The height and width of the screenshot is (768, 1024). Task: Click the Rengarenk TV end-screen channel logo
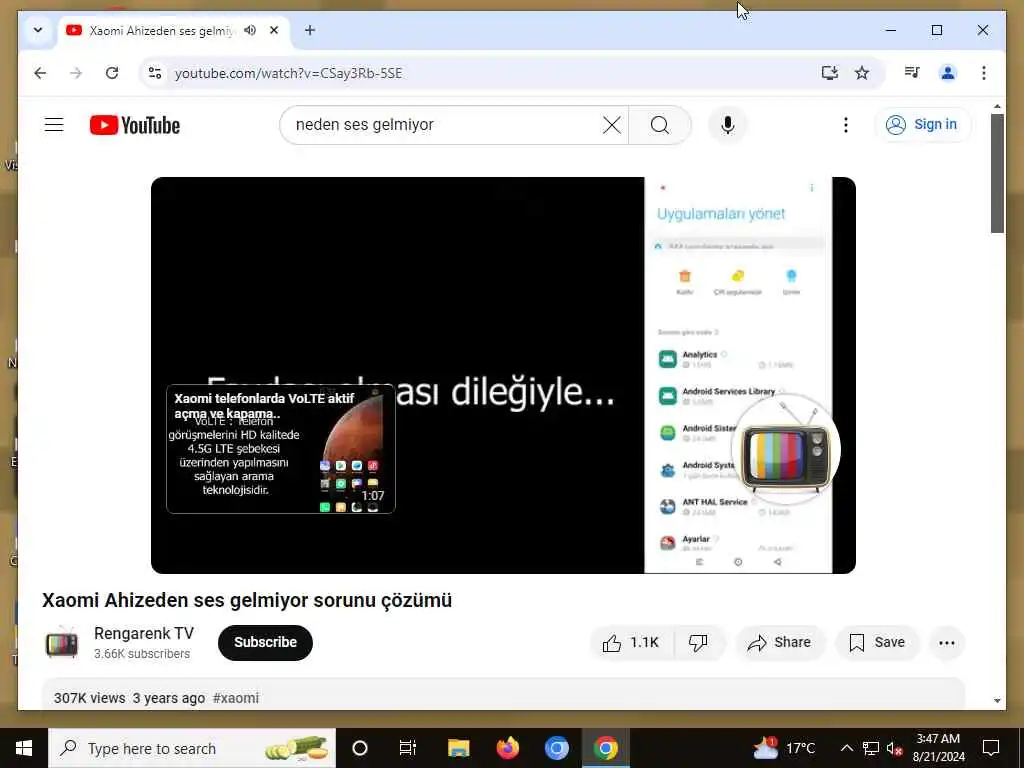(786, 449)
